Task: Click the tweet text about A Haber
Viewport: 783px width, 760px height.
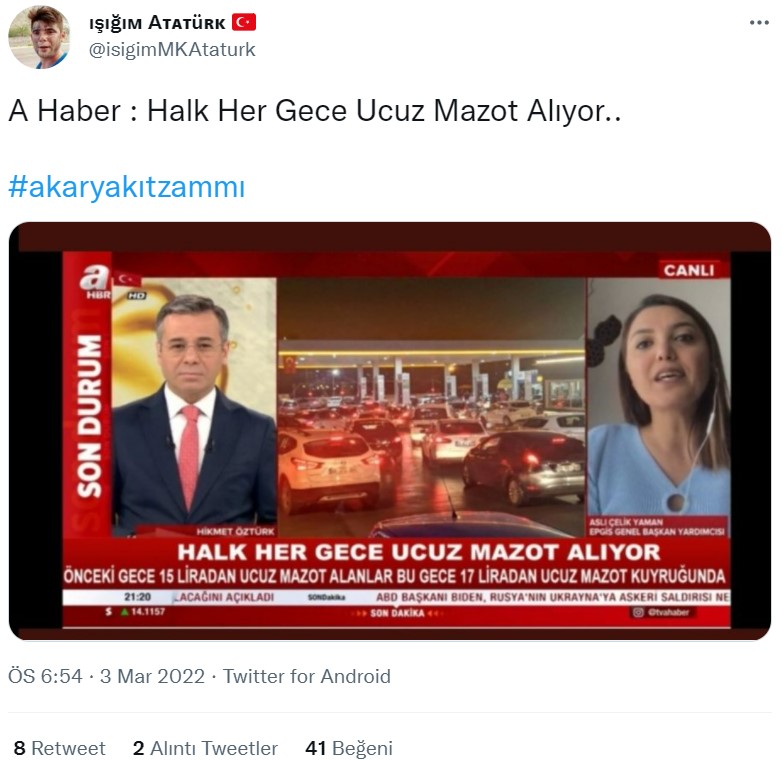Action: (315, 110)
